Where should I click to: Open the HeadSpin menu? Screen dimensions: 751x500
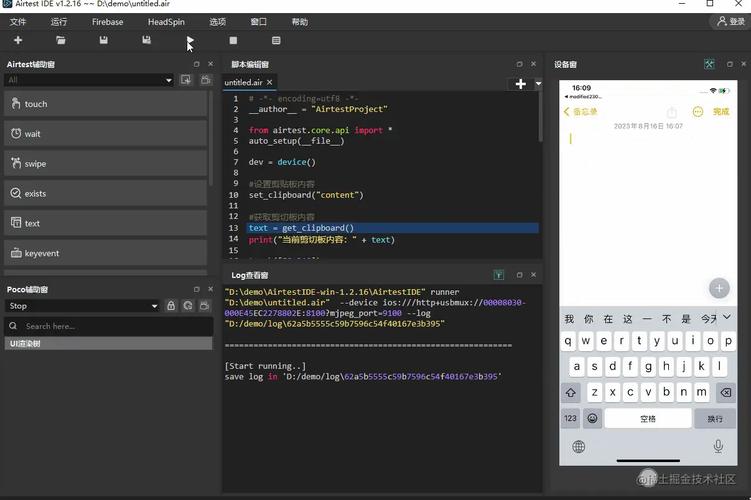[x=166, y=22]
